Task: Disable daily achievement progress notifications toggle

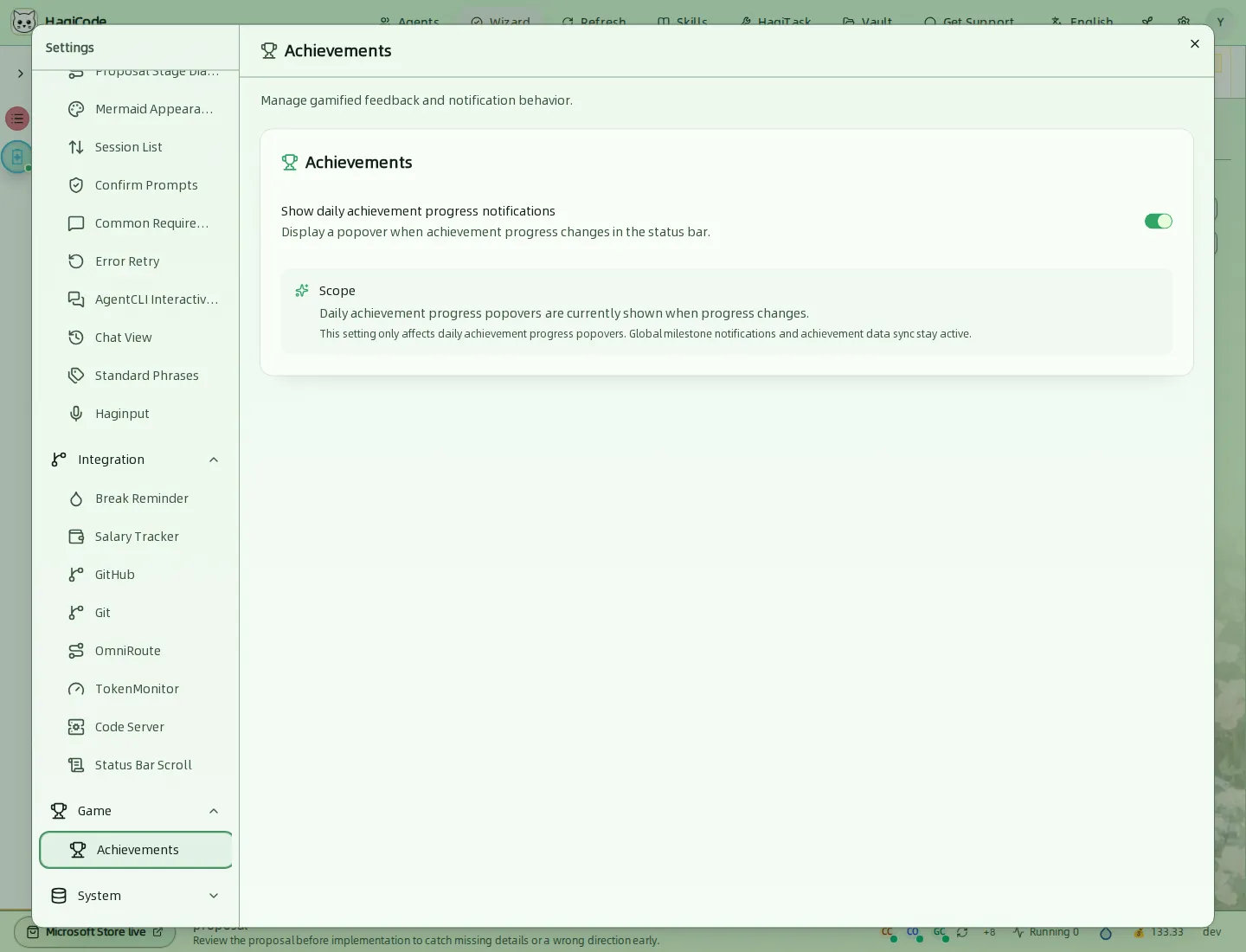Action: [1159, 222]
